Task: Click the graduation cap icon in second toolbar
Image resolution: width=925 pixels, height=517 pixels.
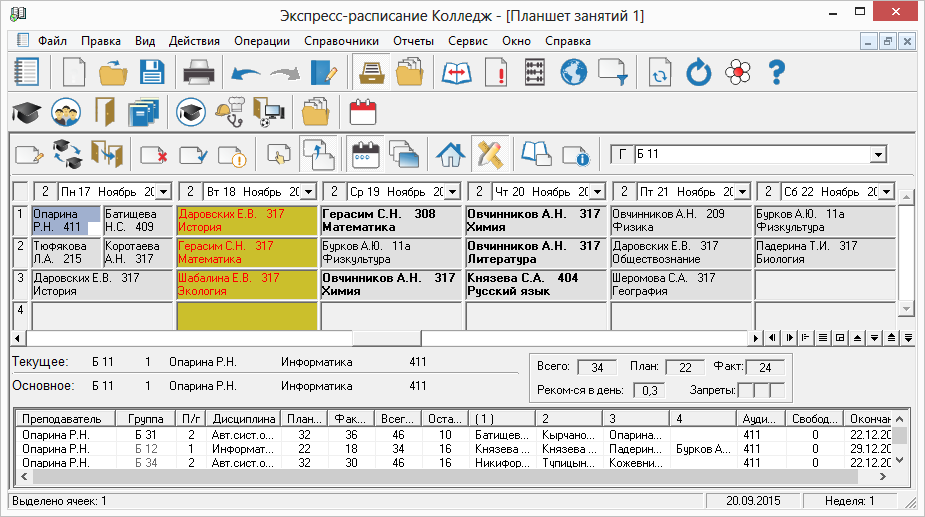Action: 26,110
